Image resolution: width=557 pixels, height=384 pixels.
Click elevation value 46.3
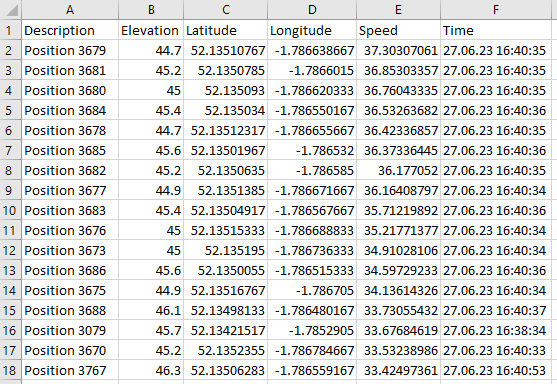151,371
